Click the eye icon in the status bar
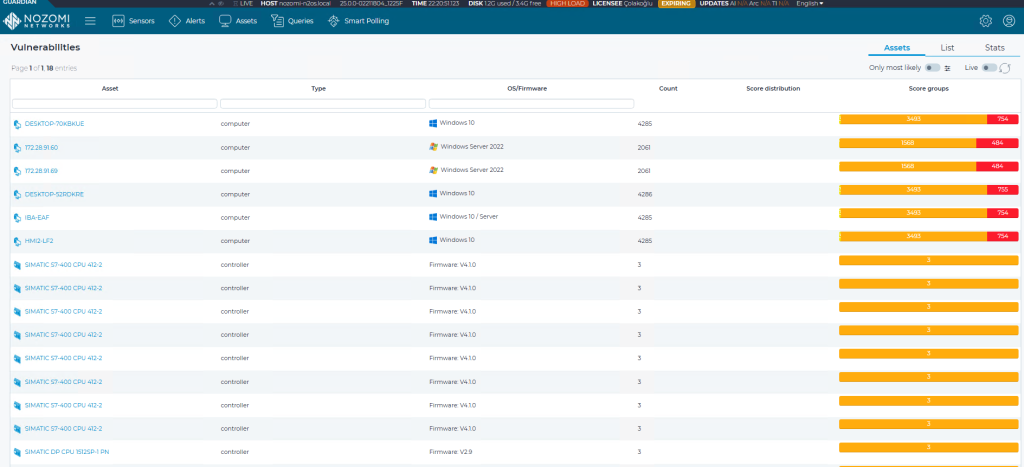 (x=221, y=3)
